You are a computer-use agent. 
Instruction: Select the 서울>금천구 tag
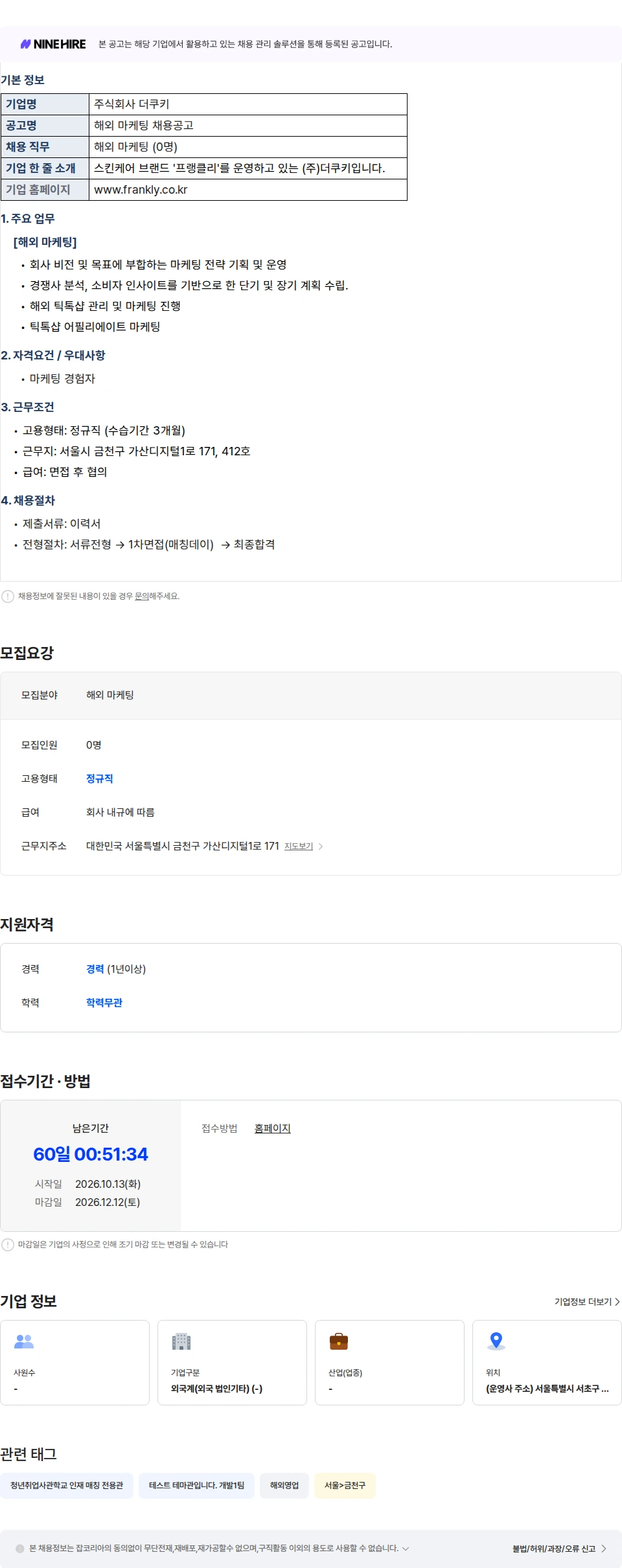(345, 1485)
